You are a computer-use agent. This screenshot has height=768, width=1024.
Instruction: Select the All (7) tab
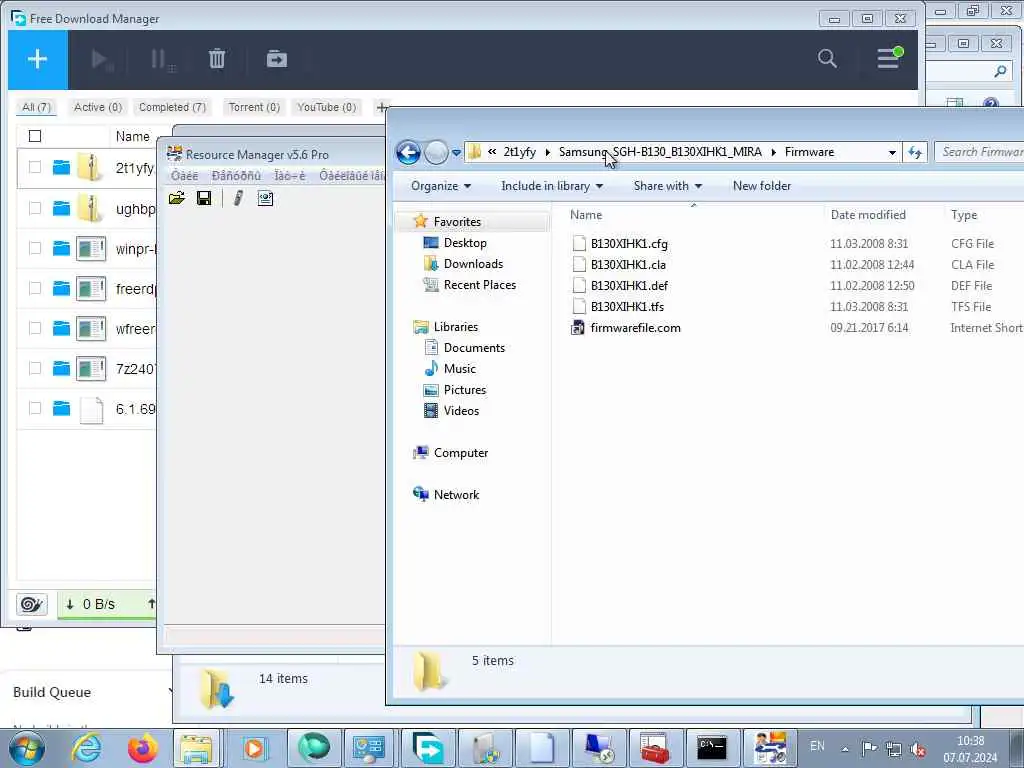[x=36, y=108]
